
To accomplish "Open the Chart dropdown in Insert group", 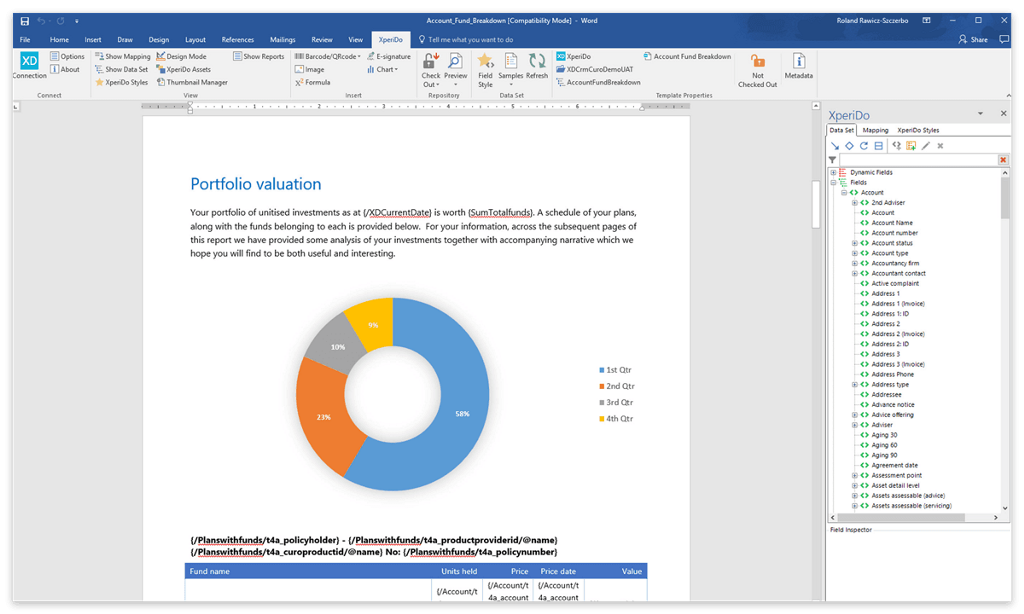I will point(382,69).
